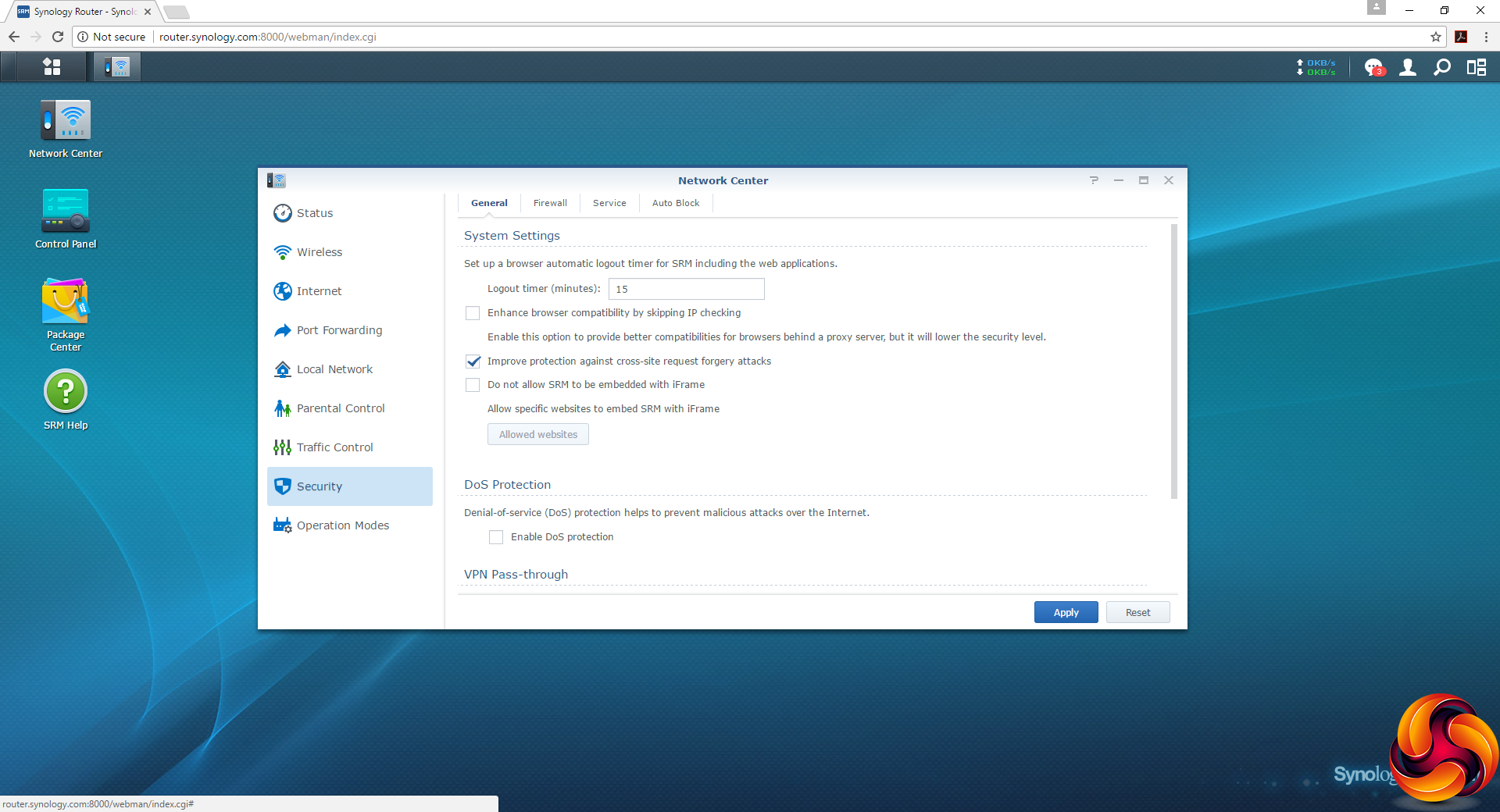Open the user Options person icon
The height and width of the screenshot is (812, 1500).
pyautogui.click(x=1408, y=67)
